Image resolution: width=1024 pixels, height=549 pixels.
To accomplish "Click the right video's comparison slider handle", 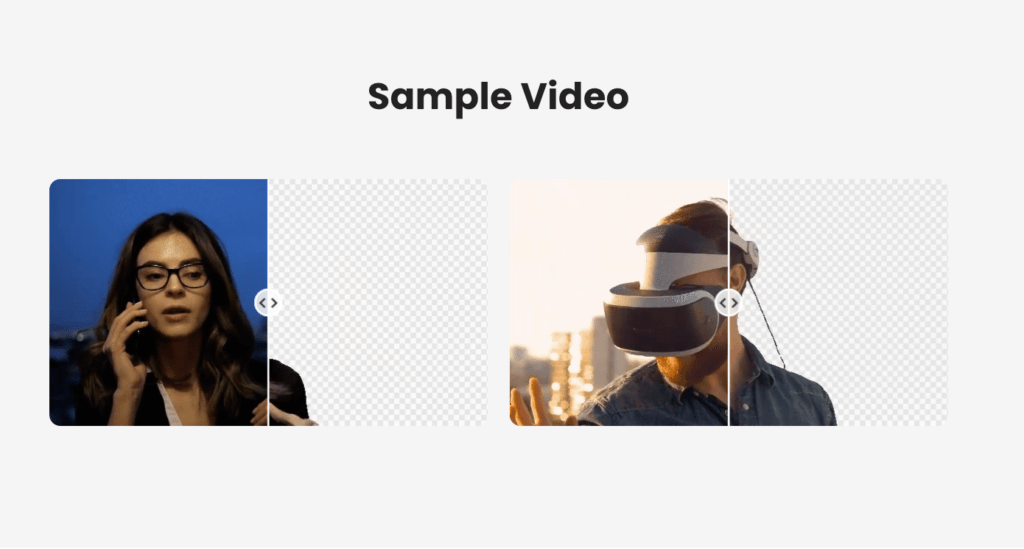I will 729,303.
